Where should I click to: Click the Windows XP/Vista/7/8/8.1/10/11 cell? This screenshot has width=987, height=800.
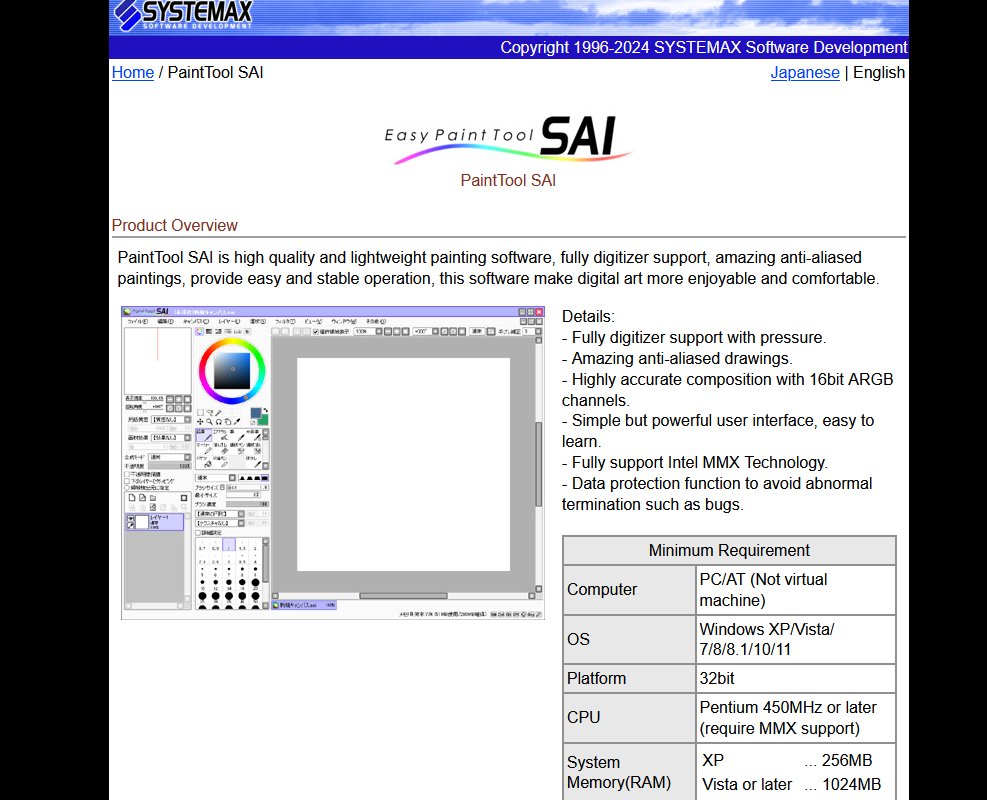[796, 639]
